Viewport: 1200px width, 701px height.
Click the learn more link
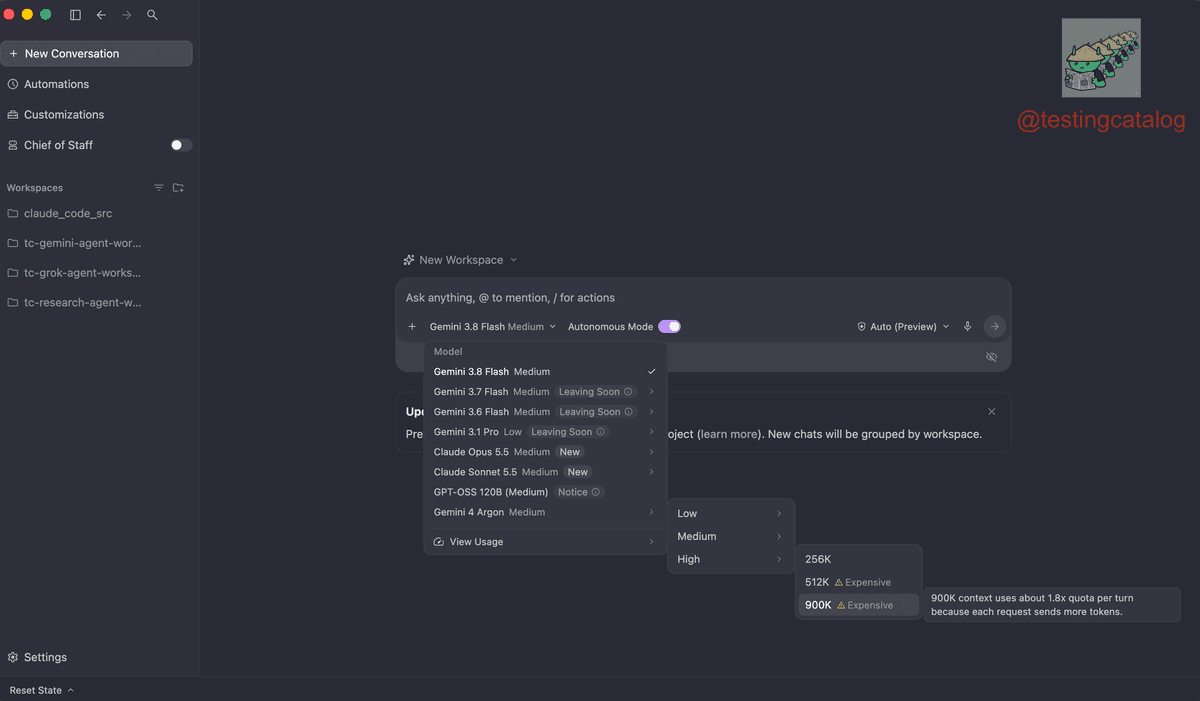tap(728, 434)
